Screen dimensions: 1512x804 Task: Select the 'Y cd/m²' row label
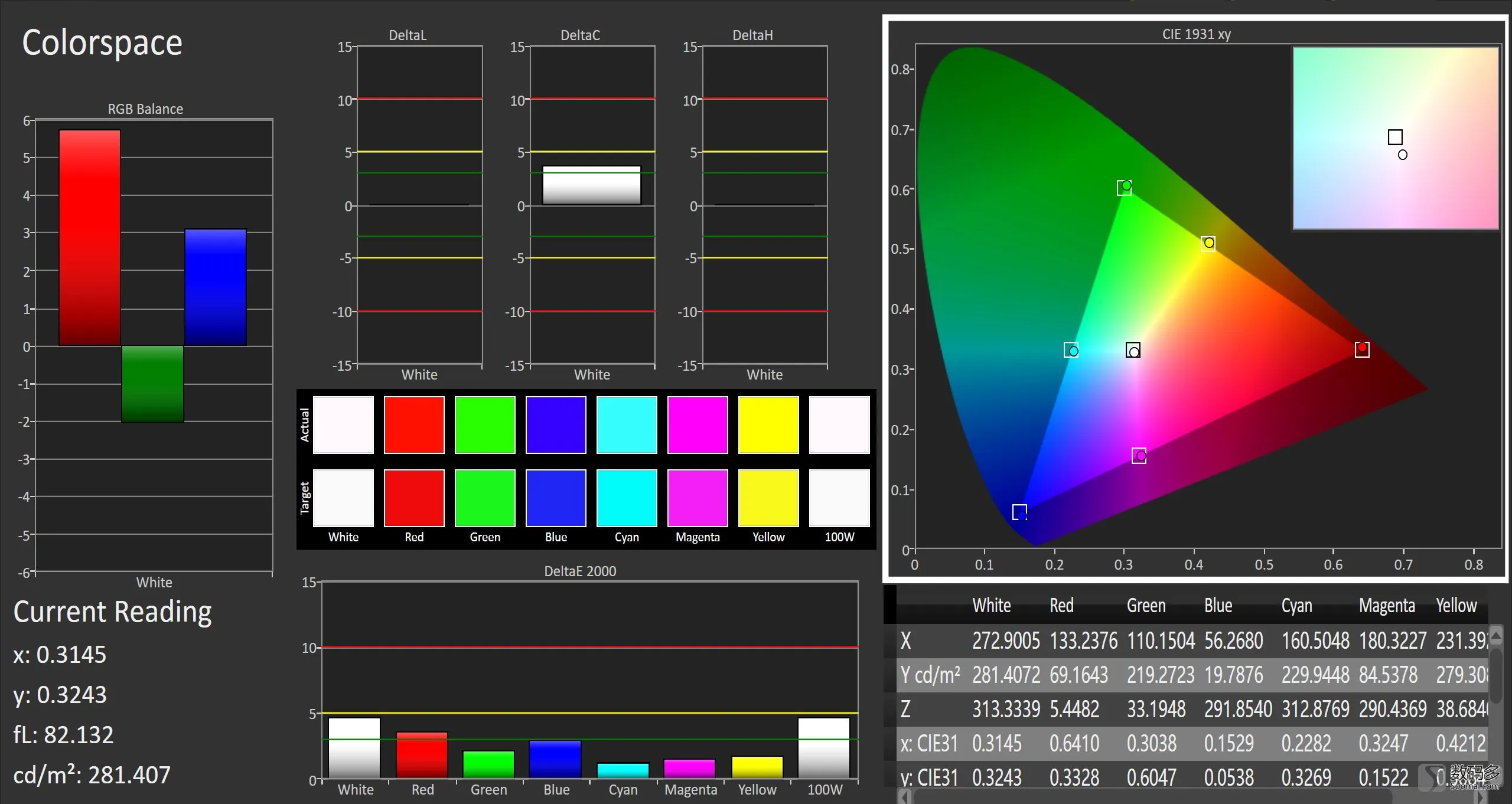click(x=930, y=675)
